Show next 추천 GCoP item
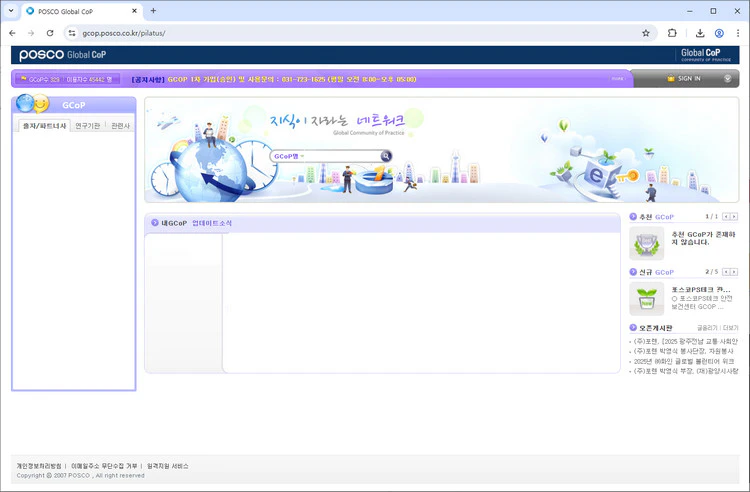The height and width of the screenshot is (492, 750). tap(734, 217)
